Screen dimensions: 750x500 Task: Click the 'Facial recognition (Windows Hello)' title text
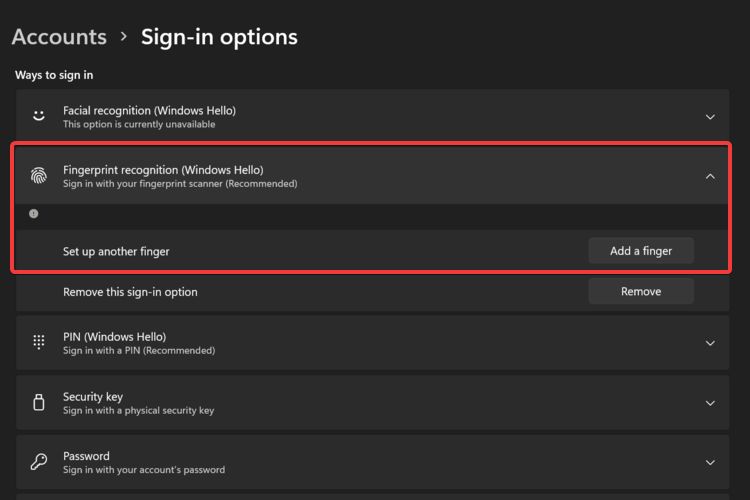click(x=149, y=110)
